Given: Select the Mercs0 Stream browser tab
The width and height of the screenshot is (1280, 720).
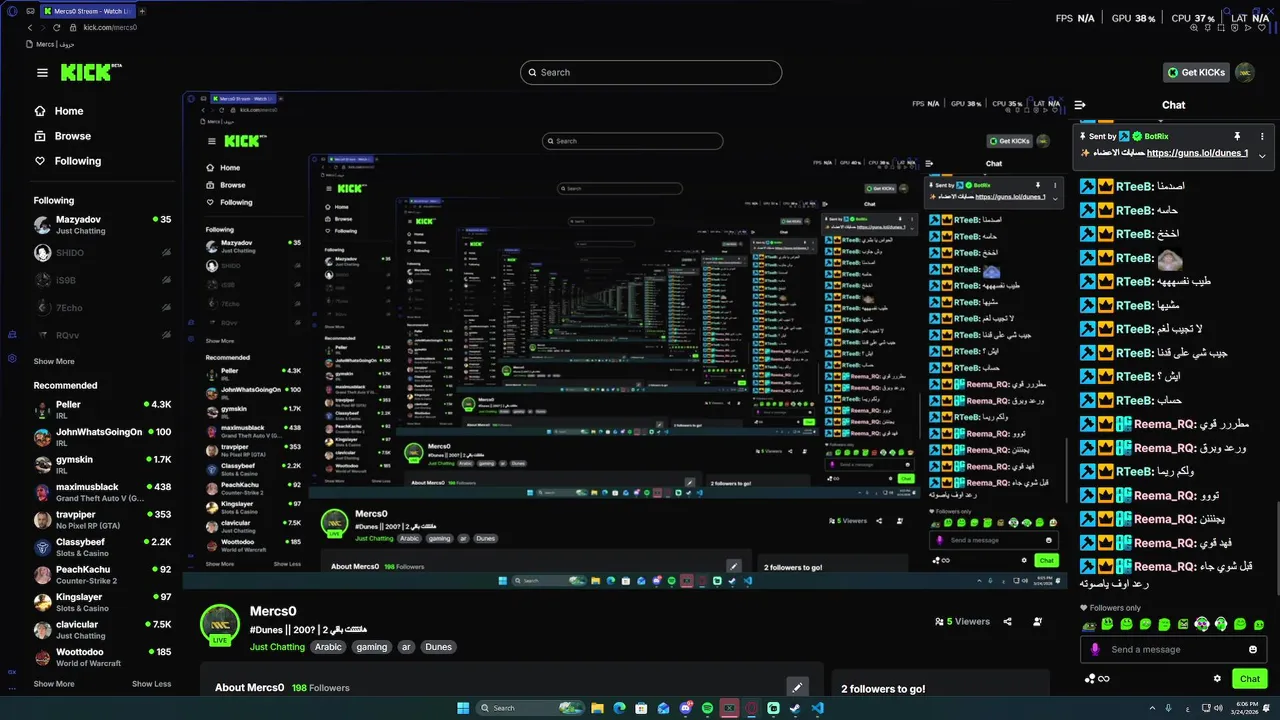Looking at the screenshot, I should pos(88,11).
